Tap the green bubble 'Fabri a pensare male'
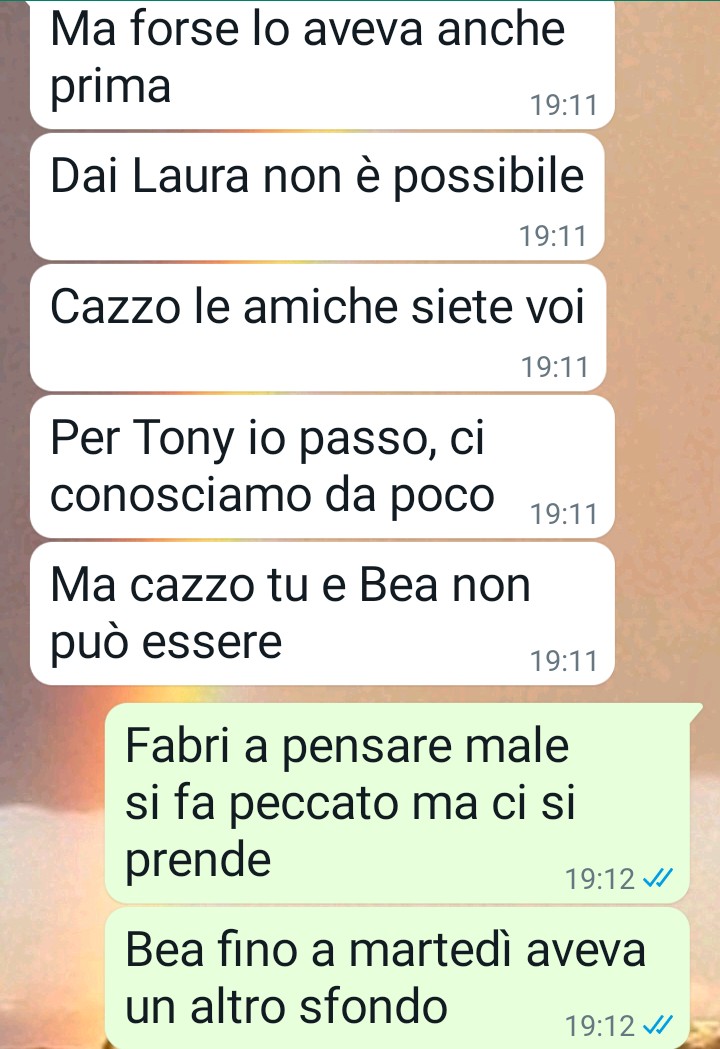The height and width of the screenshot is (1049, 720). click(x=399, y=803)
